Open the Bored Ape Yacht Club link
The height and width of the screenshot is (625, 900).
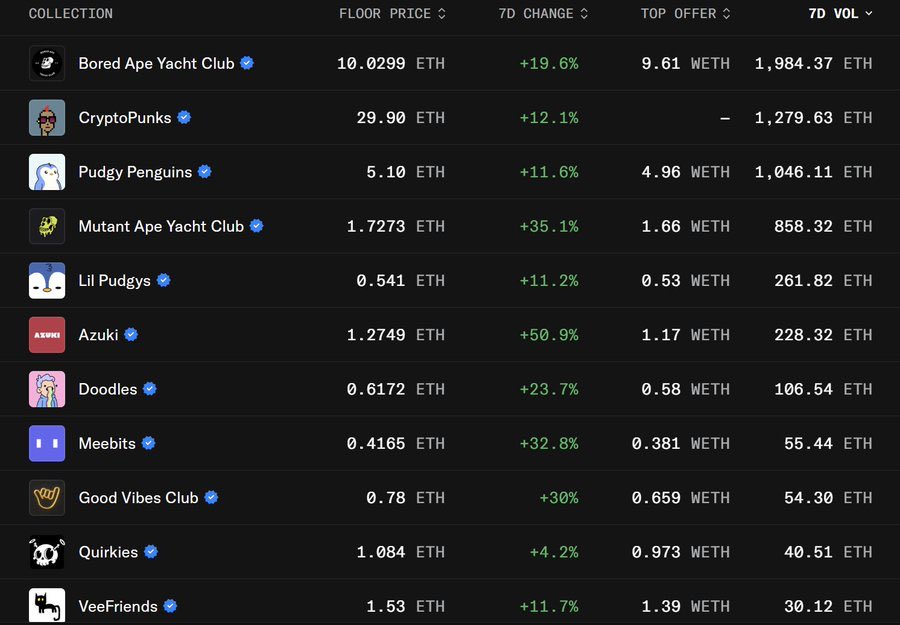(x=156, y=63)
